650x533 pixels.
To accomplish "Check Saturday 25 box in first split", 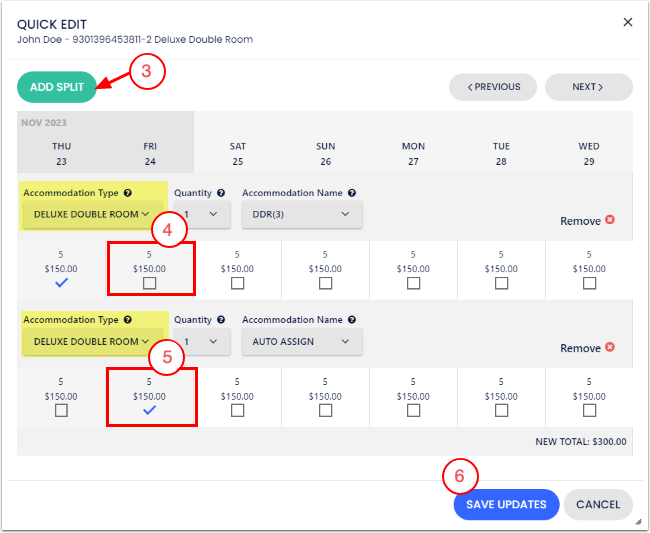I will pyautogui.click(x=237, y=283).
